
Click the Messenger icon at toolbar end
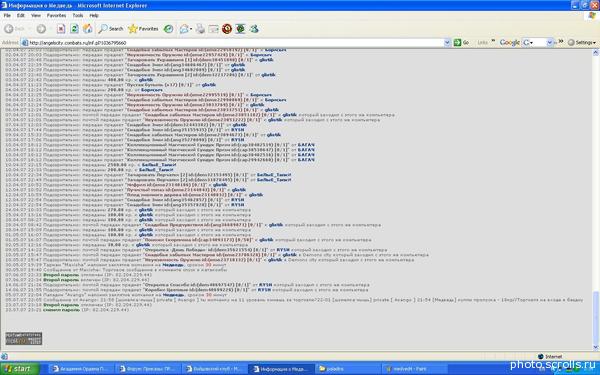click(x=254, y=29)
